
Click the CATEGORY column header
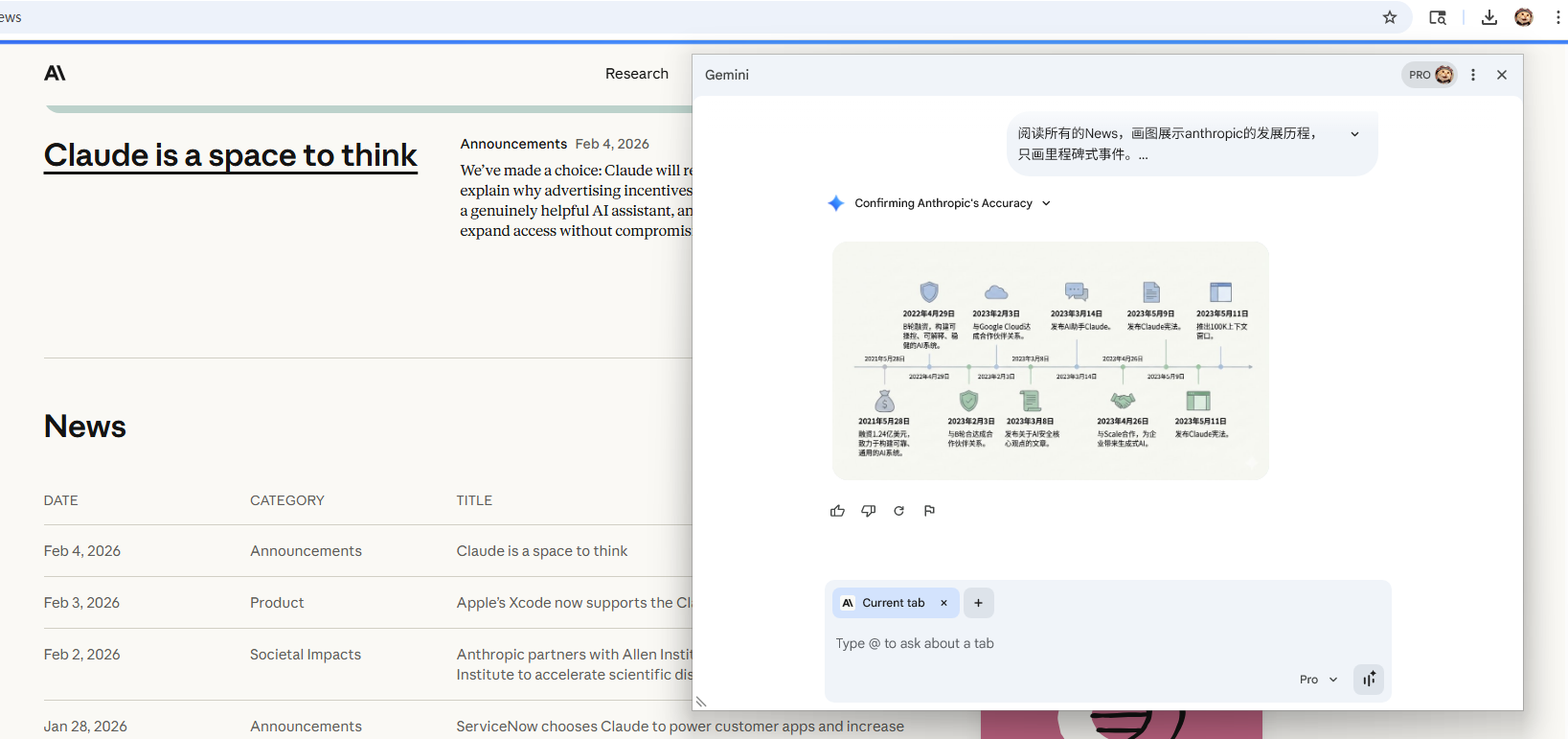(x=287, y=500)
